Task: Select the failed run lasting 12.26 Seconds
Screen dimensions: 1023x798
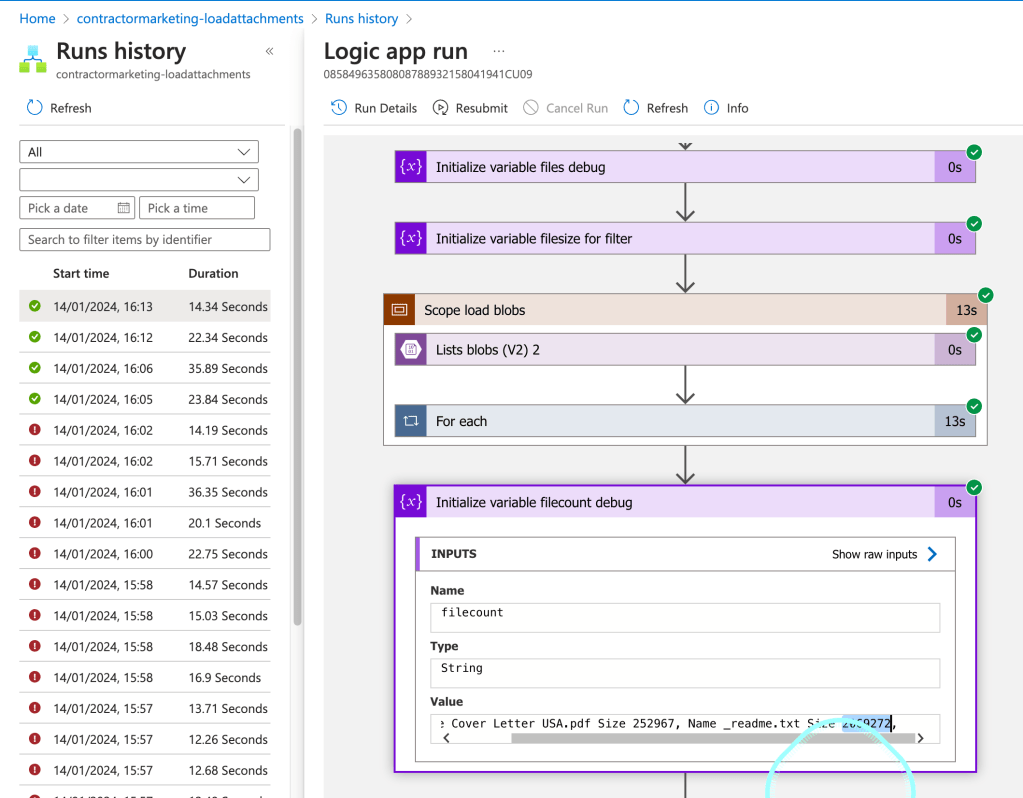Action: pyautogui.click(x=145, y=739)
